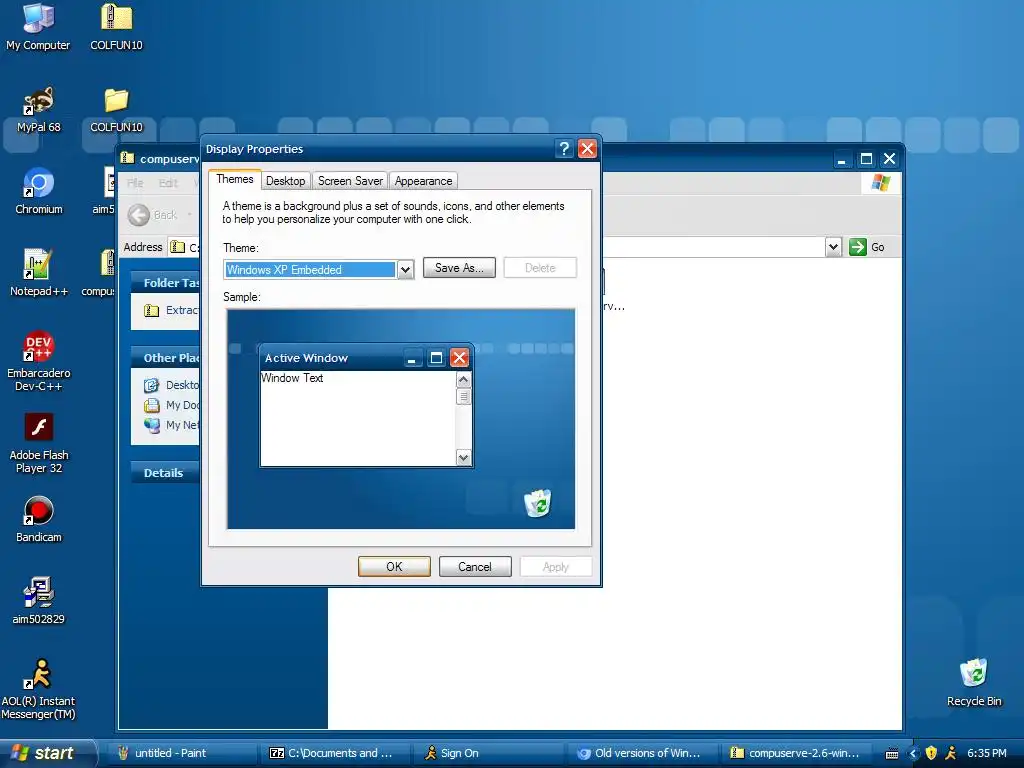
Task: Open the Edit menu in compuserve window
Action: 168,183
